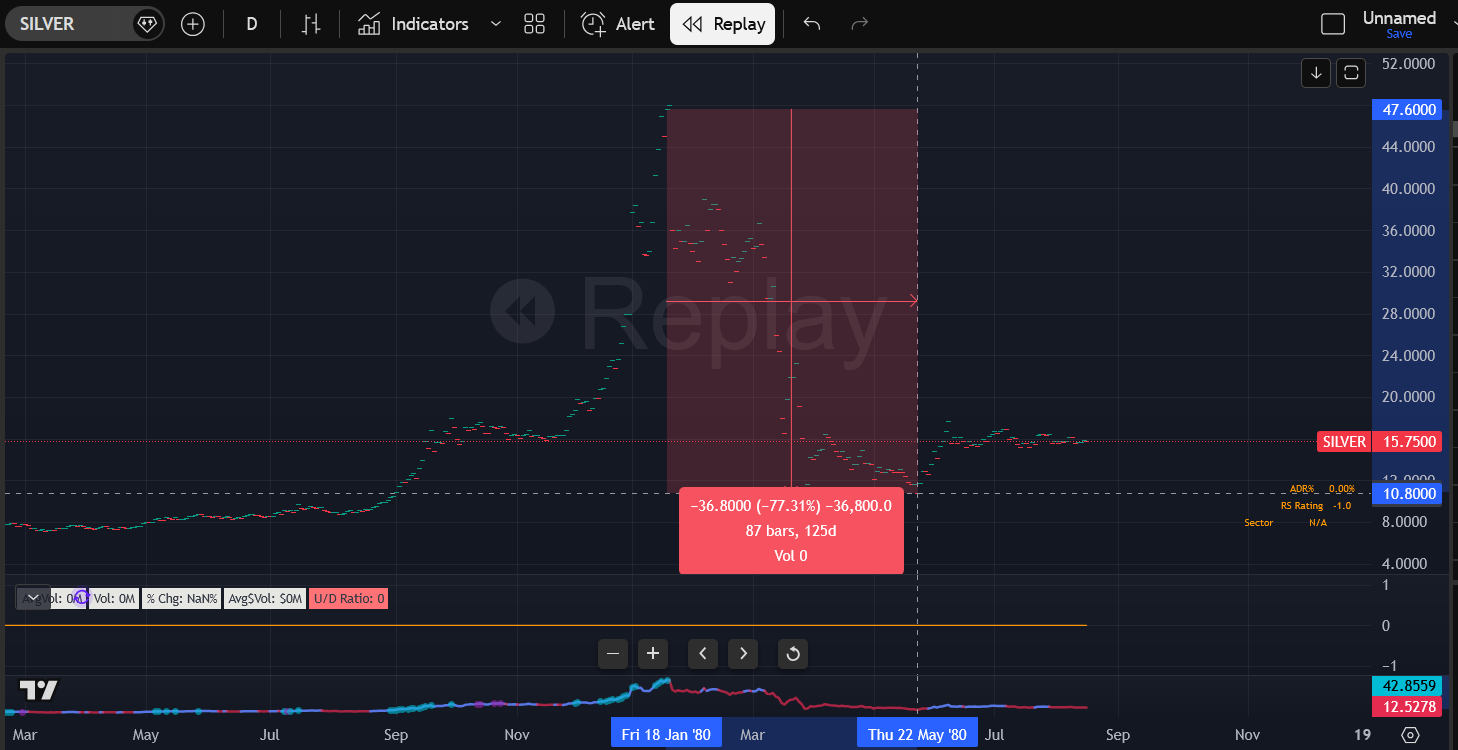
Task: Zoom in with the plus button
Action: click(x=653, y=654)
